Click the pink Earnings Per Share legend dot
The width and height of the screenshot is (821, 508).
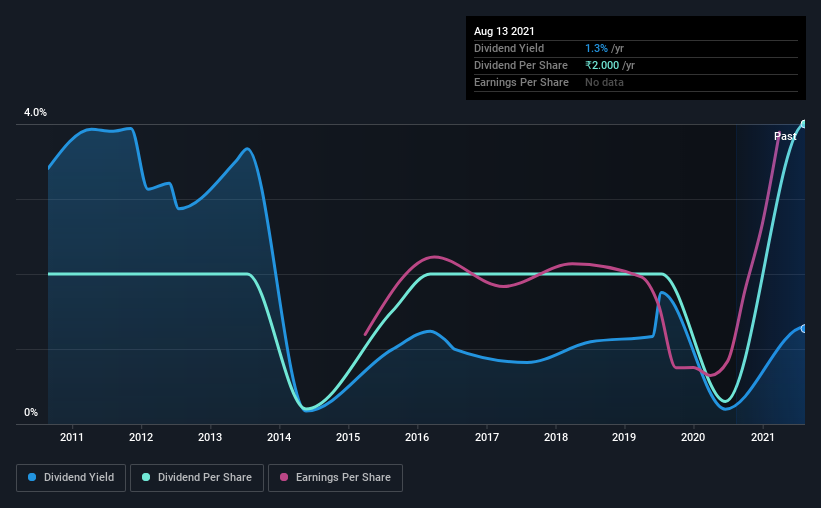click(x=284, y=477)
